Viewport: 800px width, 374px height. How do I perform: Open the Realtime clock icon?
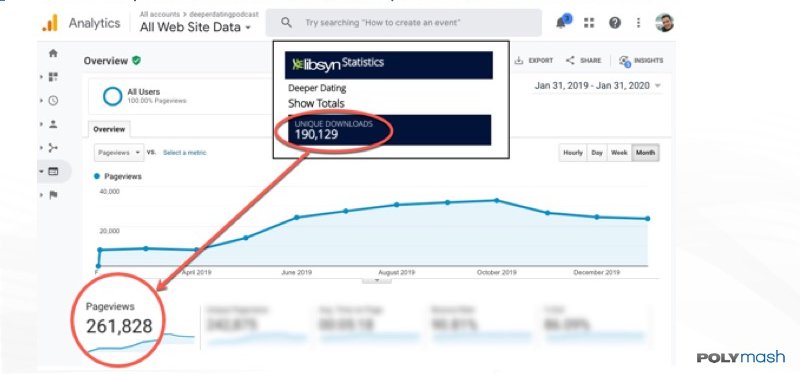[x=53, y=101]
